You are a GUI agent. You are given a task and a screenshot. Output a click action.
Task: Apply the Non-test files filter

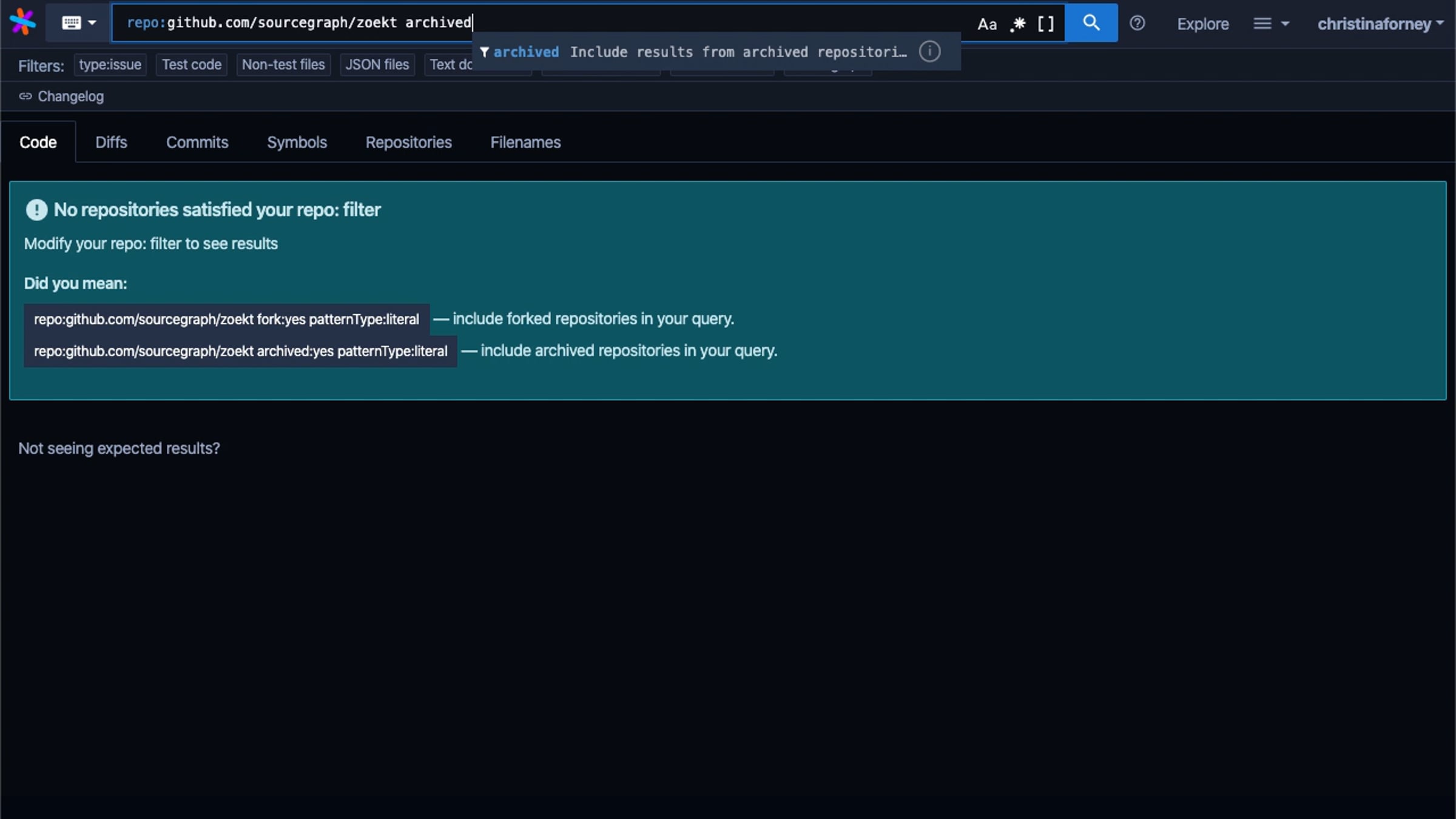(x=283, y=65)
